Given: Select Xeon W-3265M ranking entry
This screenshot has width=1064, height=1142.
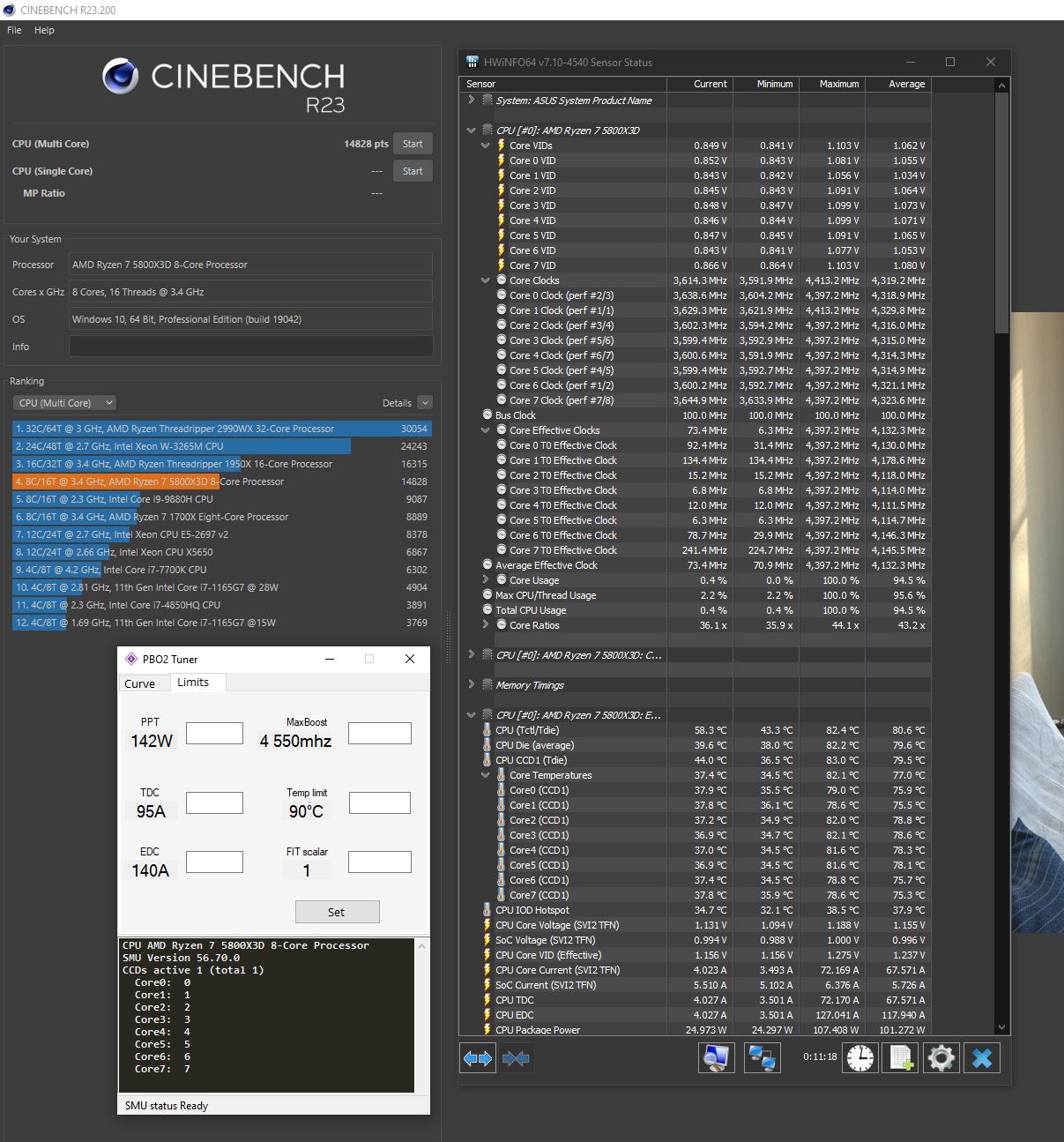Looking at the screenshot, I should [222, 446].
